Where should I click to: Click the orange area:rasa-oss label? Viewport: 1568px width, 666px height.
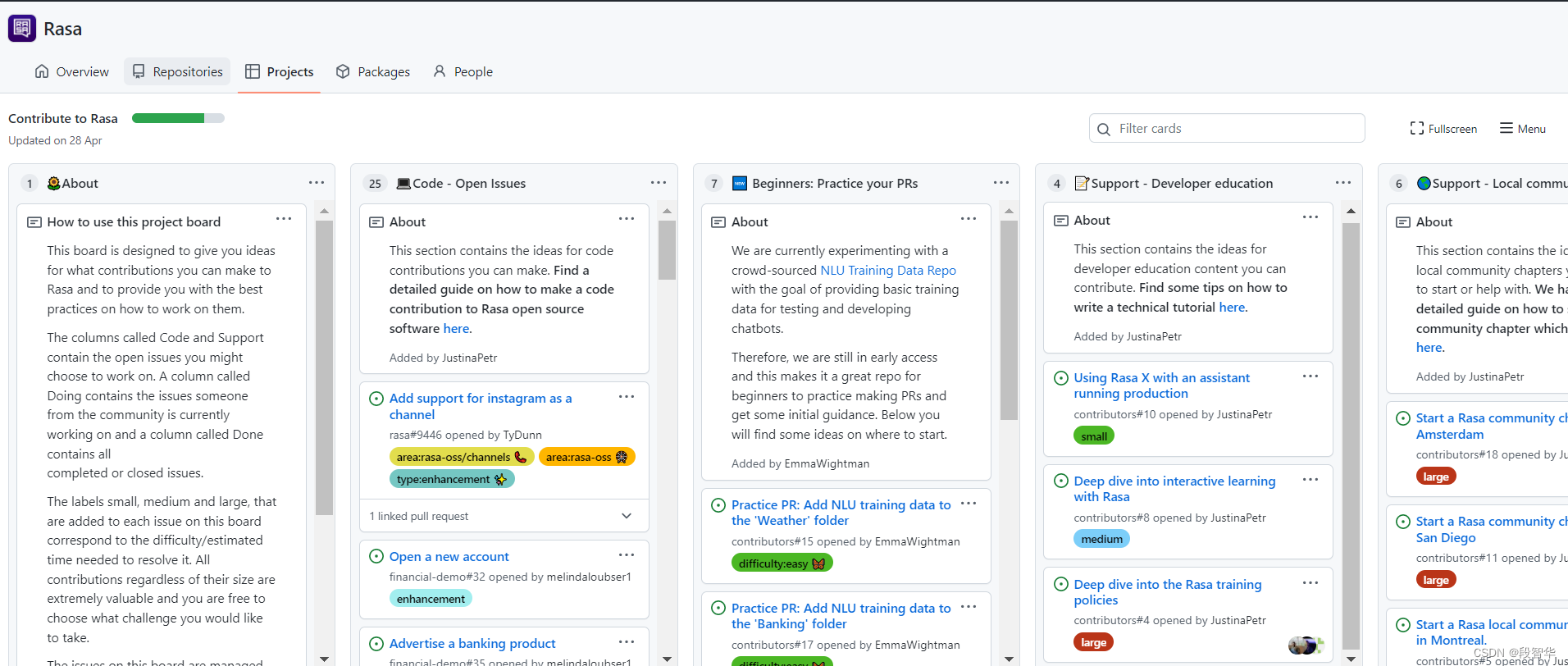[x=587, y=457]
